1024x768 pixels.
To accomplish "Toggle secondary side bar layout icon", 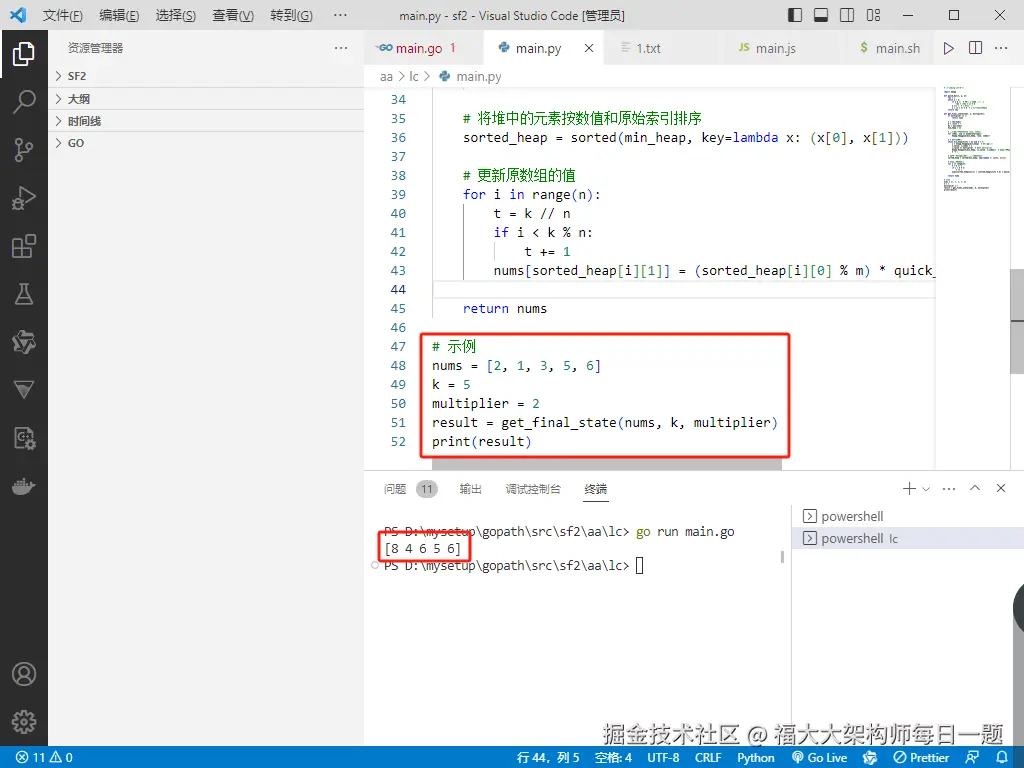I will click(x=847, y=15).
